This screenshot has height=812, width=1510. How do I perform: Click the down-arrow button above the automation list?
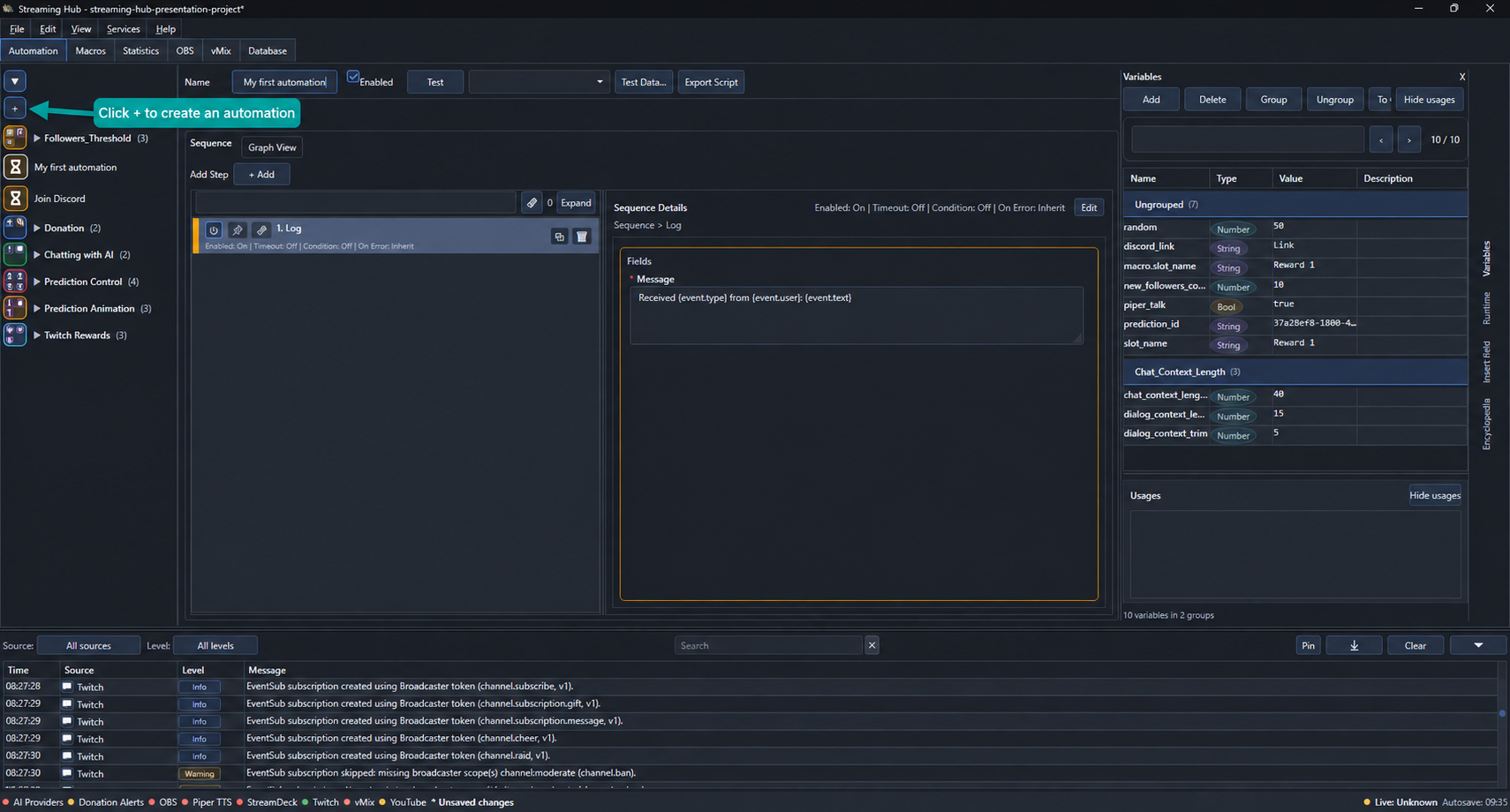pyautogui.click(x=15, y=81)
